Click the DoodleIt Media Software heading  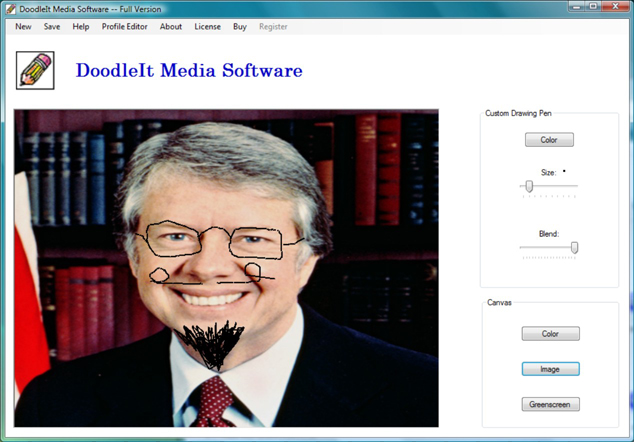(x=189, y=70)
